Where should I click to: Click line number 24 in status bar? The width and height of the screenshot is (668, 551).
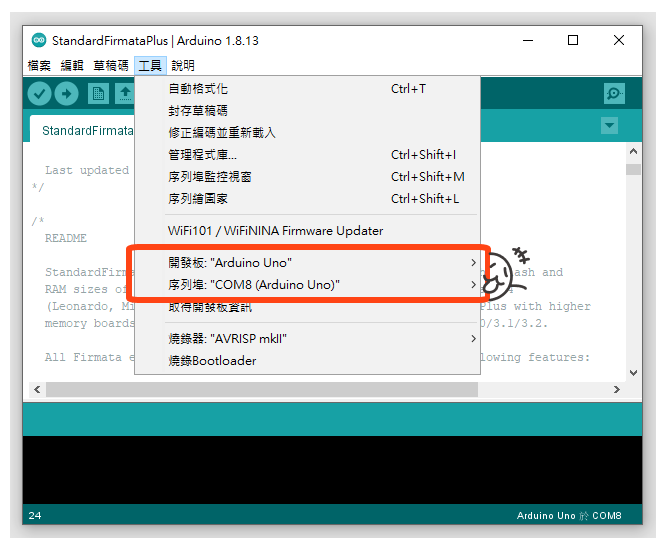click(35, 516)
